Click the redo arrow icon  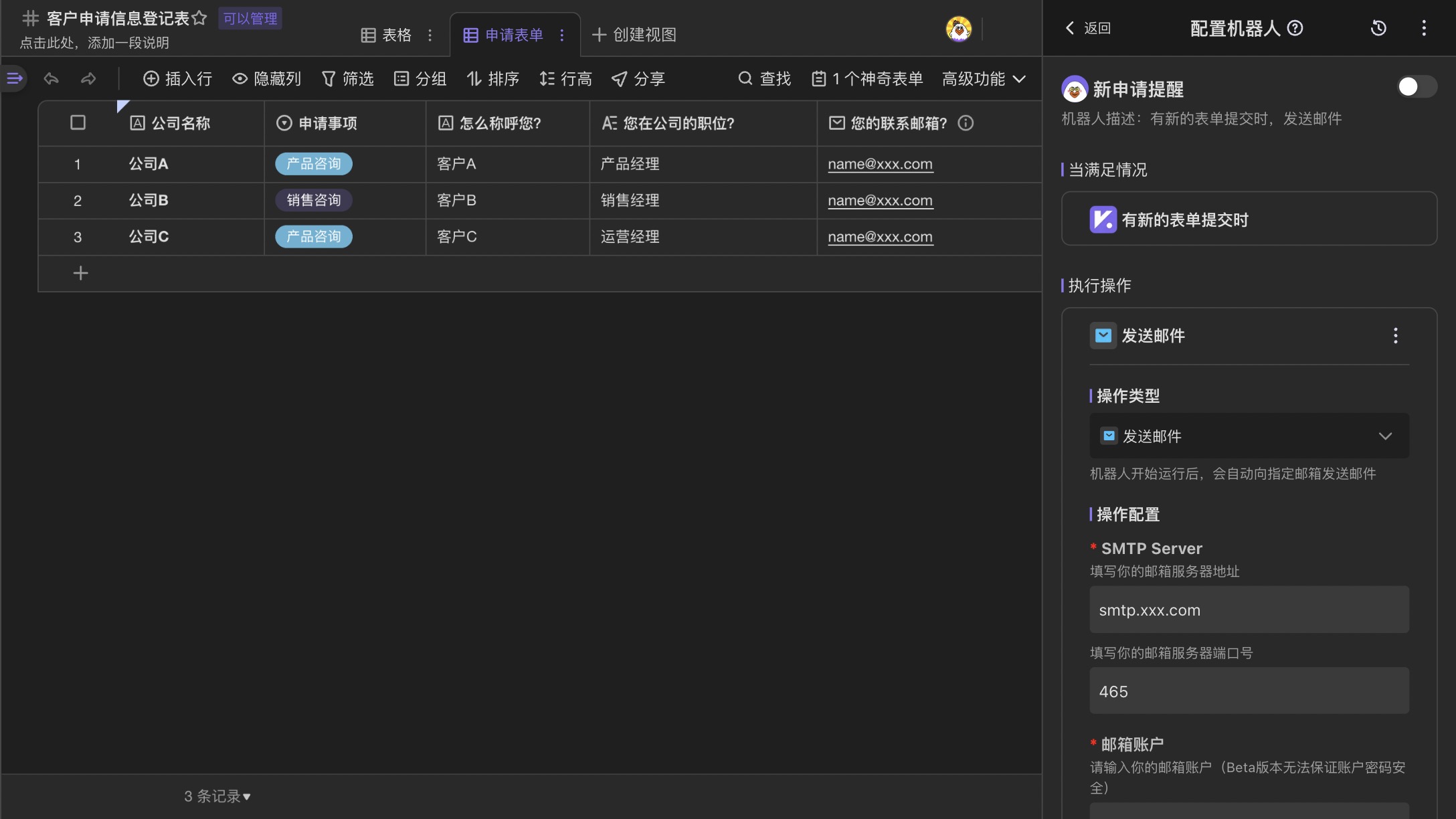click(x=88, y=79)
